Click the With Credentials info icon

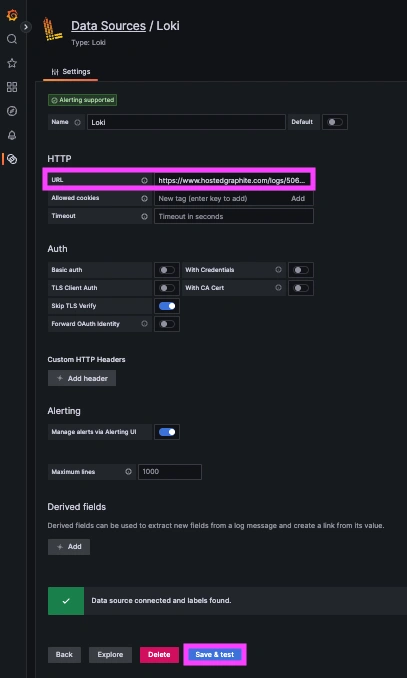point(279,269)
